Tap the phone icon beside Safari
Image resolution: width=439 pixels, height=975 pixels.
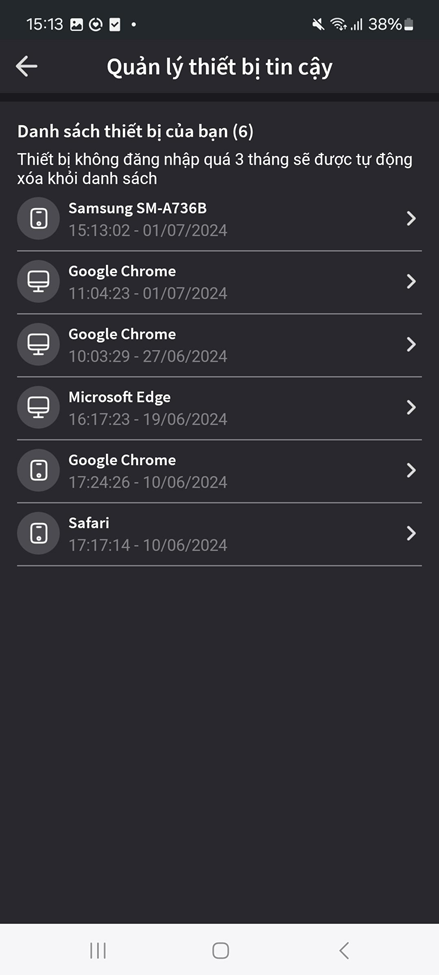click(39, 534)
